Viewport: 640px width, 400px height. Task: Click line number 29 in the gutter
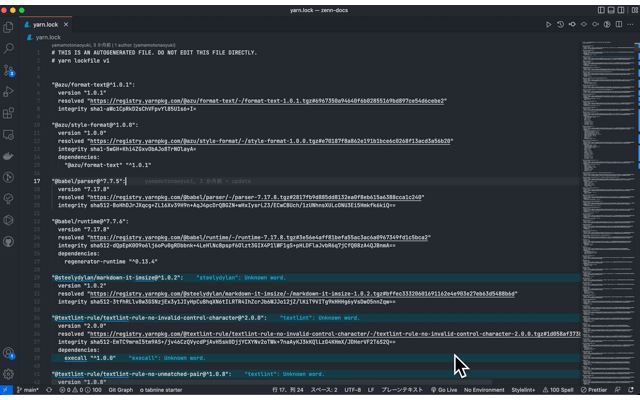click(37, 278)
